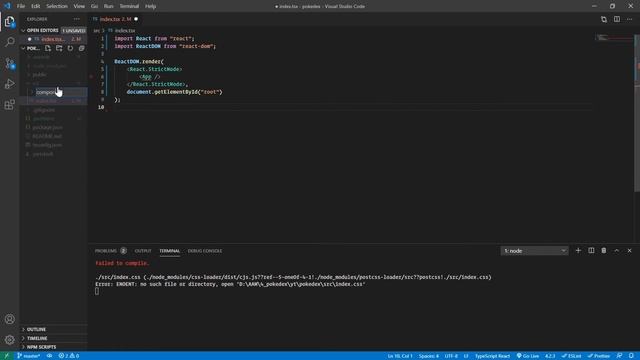Click the feedback icon in status bar

(x=619, y=356)
